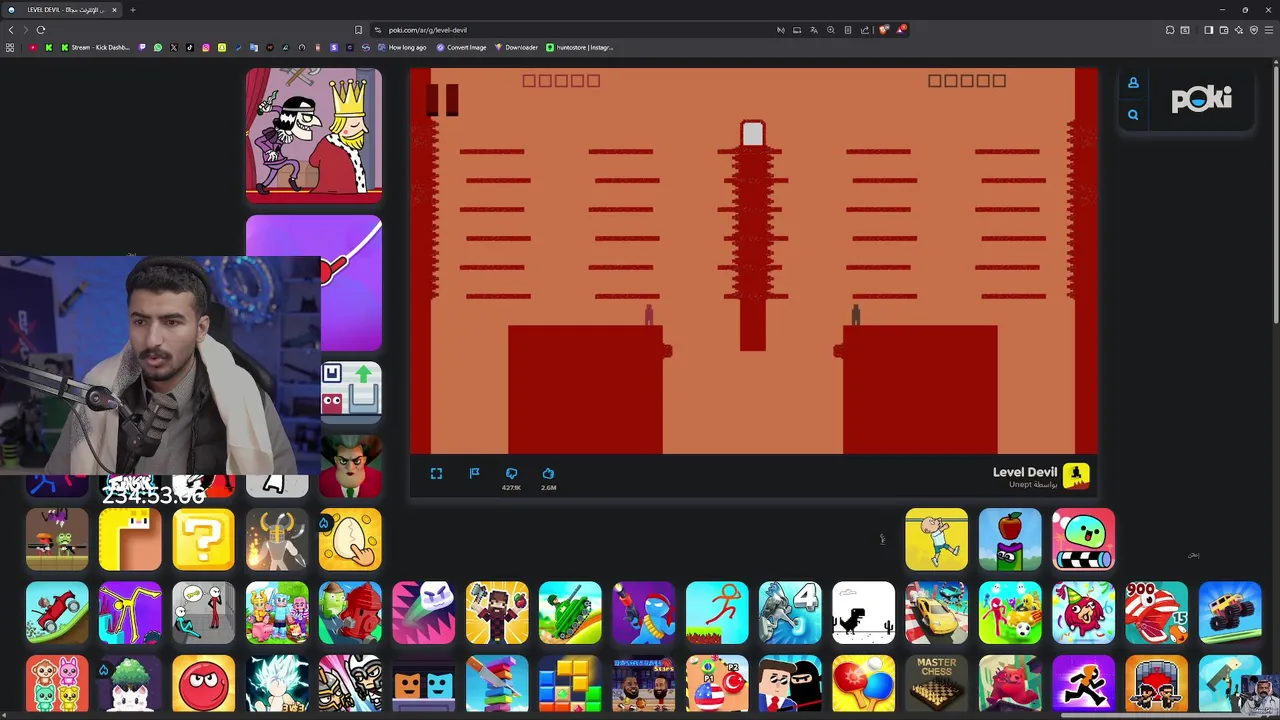Dislike the game with thumbs-down icon
This screenshot has height=720, width=1280.
(511, 473)
